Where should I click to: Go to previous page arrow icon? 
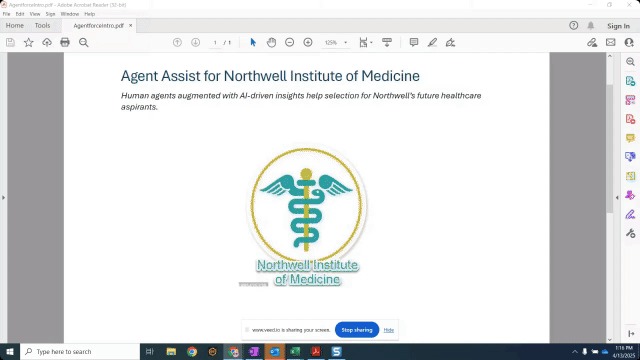click(177, 42)
